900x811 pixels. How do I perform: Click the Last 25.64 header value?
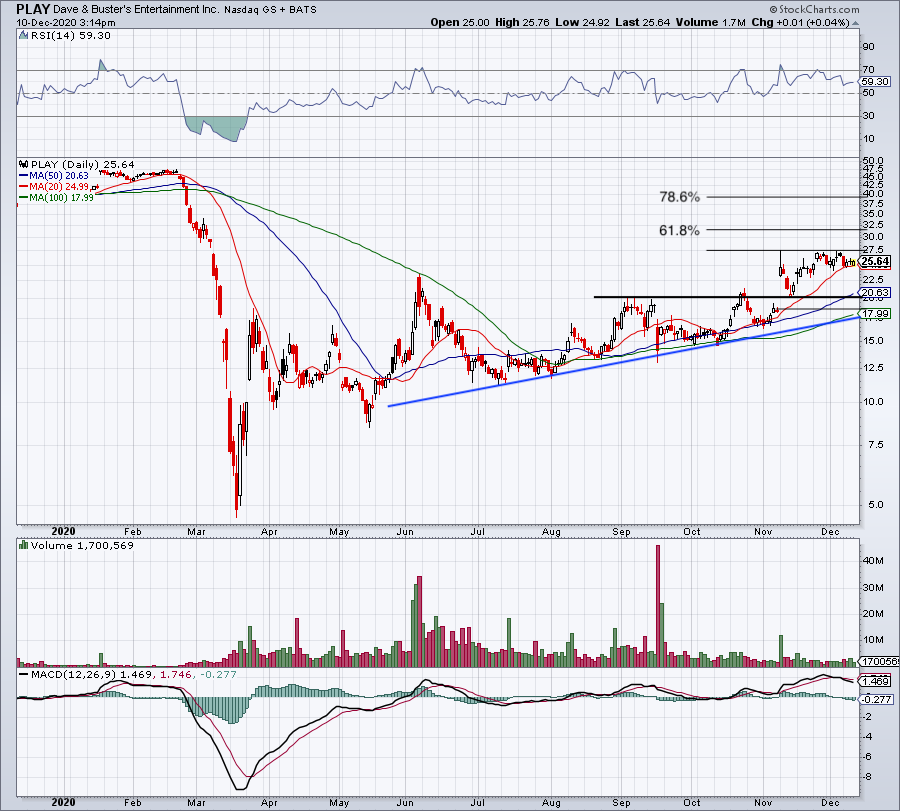[642, 22]
